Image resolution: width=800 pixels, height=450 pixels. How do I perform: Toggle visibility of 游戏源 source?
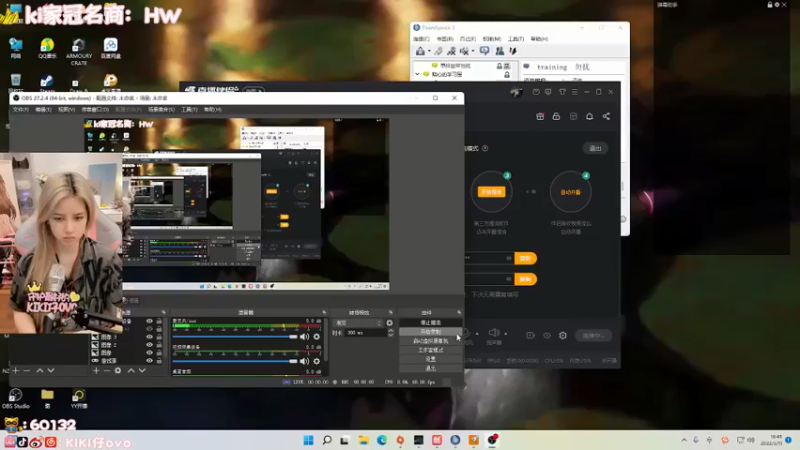click(x=149, y=360)
